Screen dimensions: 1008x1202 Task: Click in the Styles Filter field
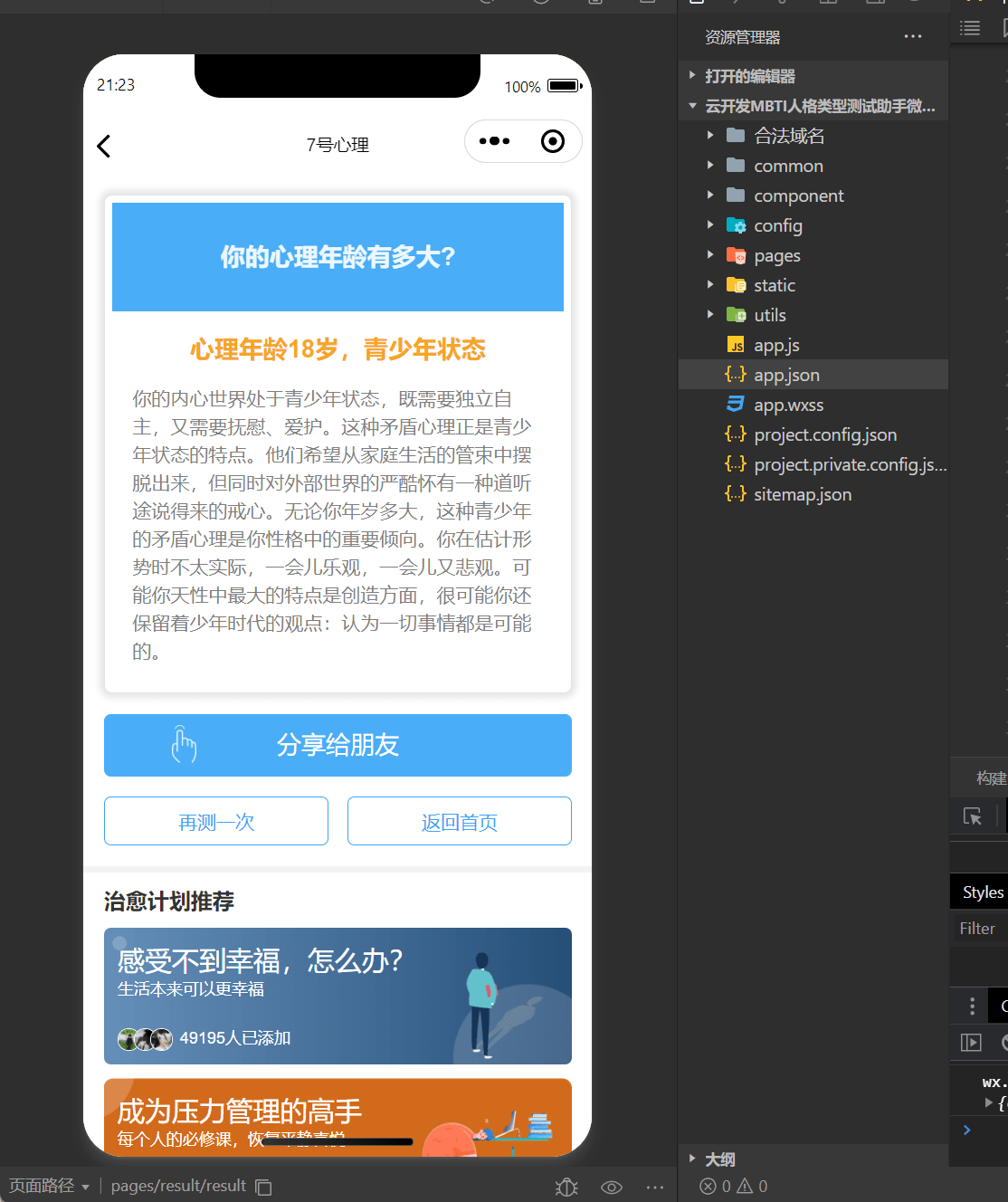coord(980,929)
